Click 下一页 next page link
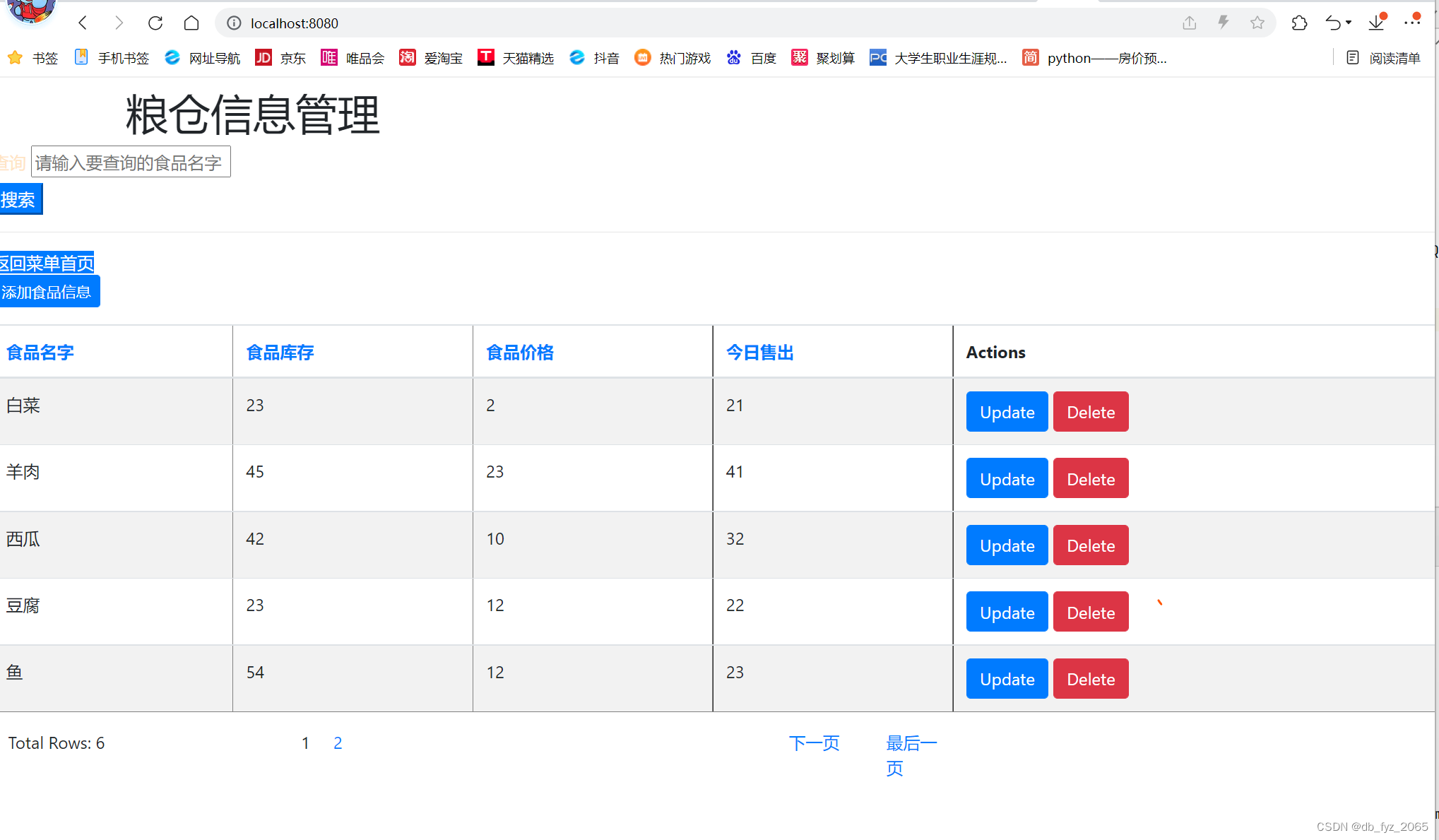Image resolution: width=1439 pixels, height=840 pixels. 814,743
